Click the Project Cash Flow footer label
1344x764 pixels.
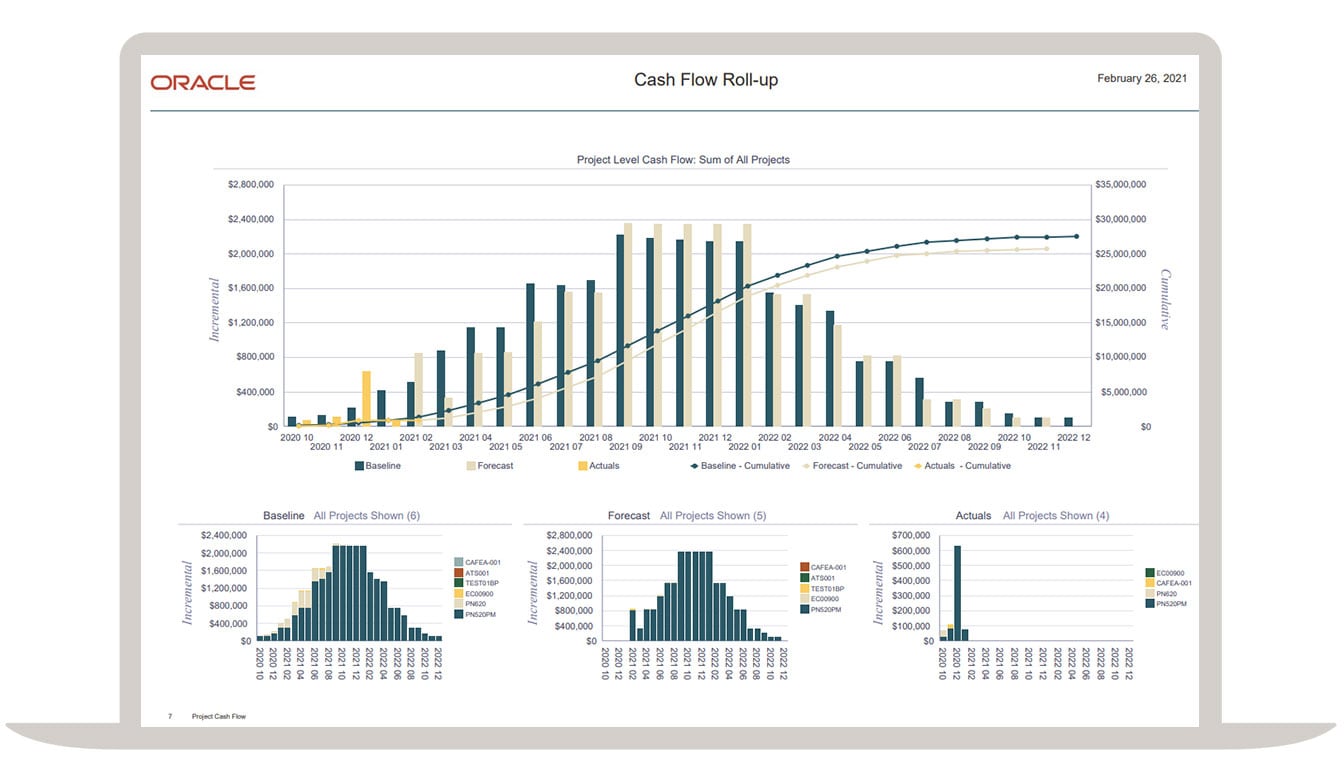click(x=219, y=716)
